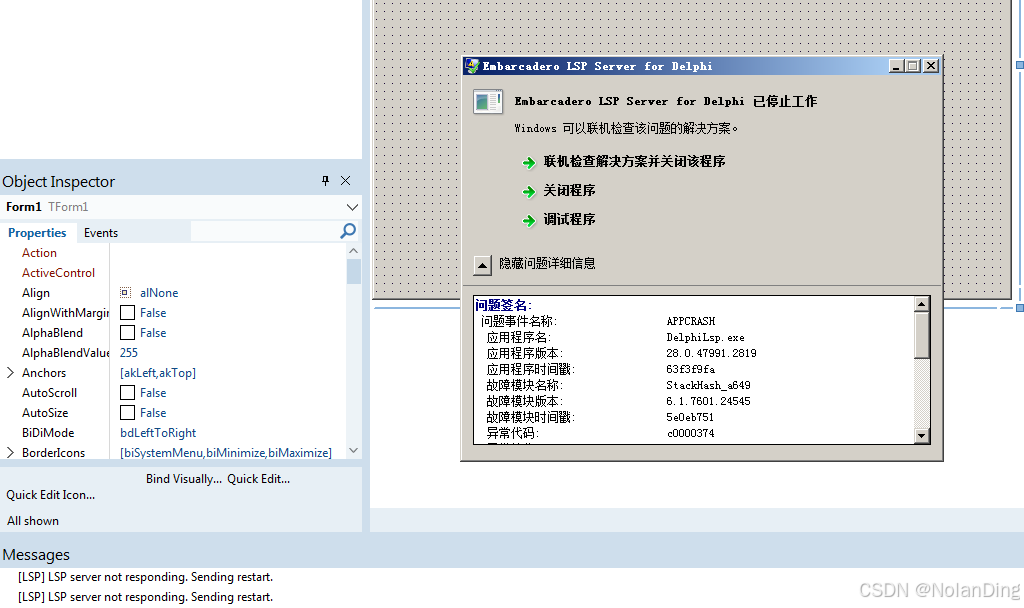Switch to the Properties tab
Viewport: 1024px width, 608px height.
(37, 232)
